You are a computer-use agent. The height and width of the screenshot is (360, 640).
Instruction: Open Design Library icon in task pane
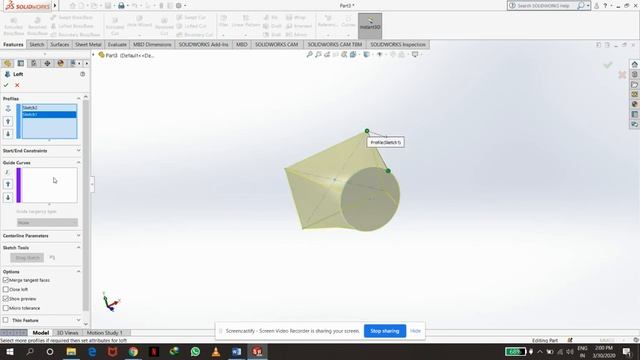[x=634, y=75]
